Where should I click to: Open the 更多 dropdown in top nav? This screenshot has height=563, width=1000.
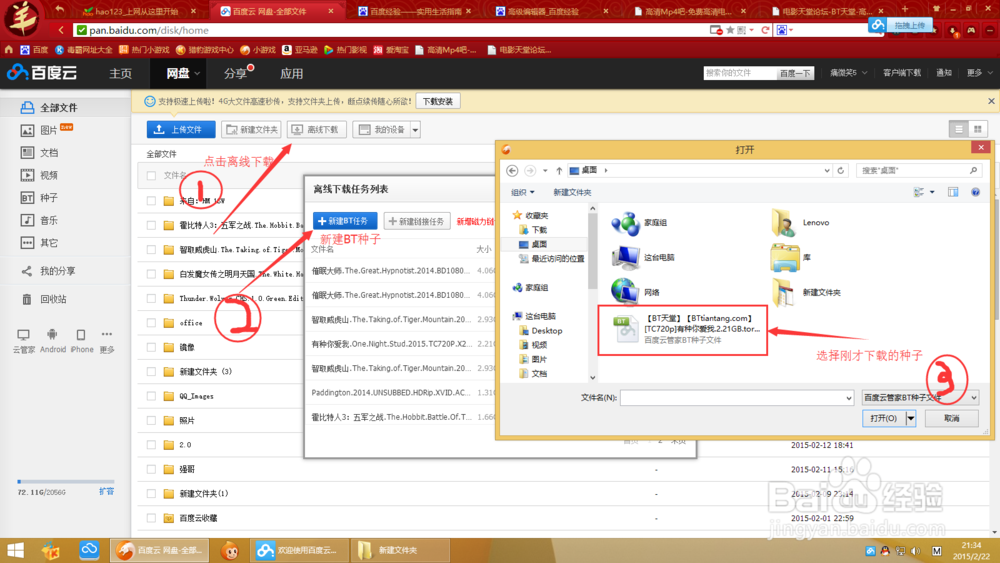pos(979,73)
